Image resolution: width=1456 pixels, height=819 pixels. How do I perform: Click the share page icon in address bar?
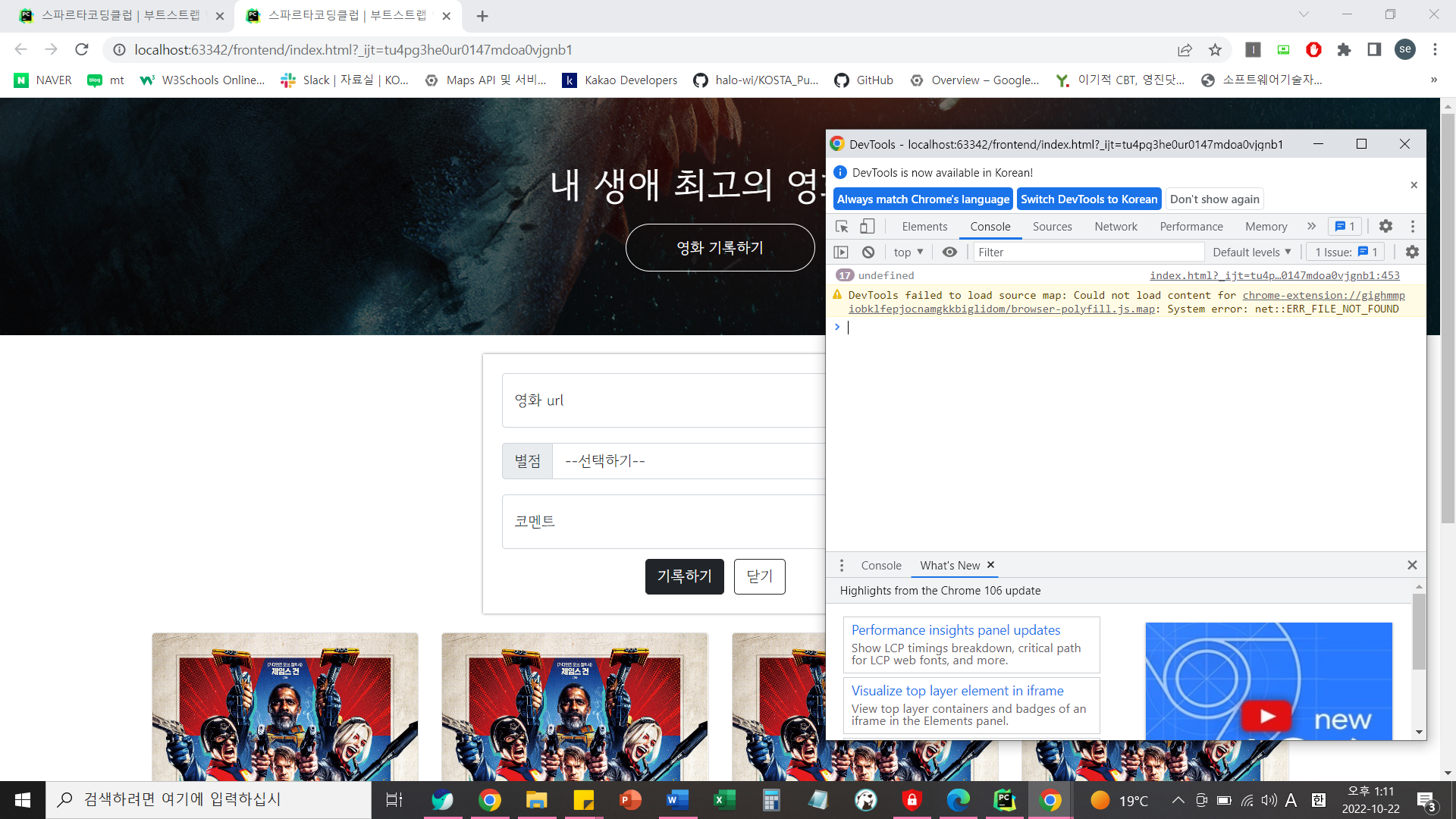[x=1185, y=49]
